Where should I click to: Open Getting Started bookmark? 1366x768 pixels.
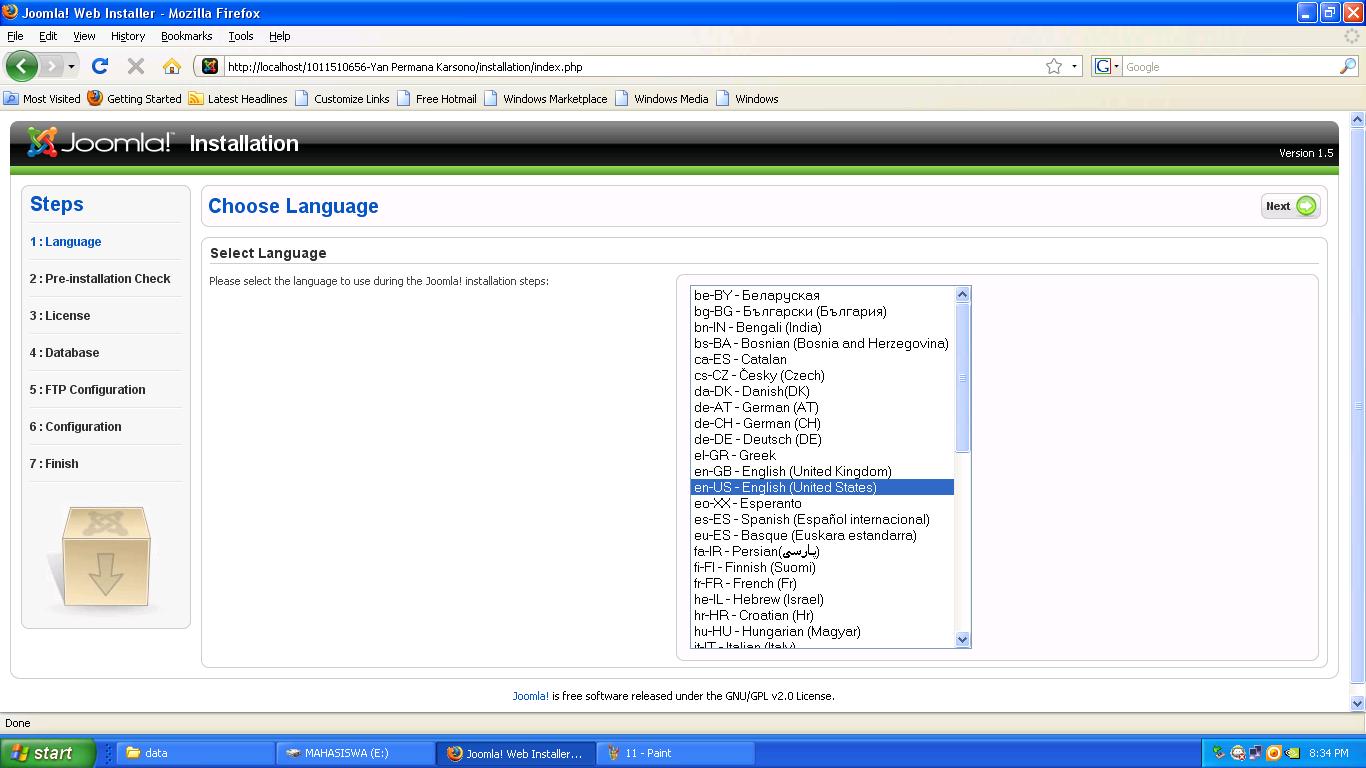click(134, 99)
